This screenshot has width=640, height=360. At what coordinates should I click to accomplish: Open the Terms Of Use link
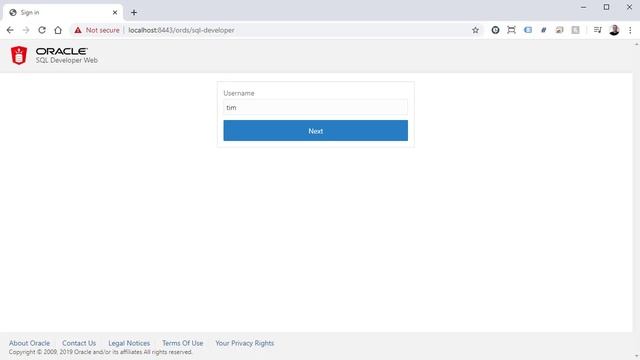coord(182,343)
